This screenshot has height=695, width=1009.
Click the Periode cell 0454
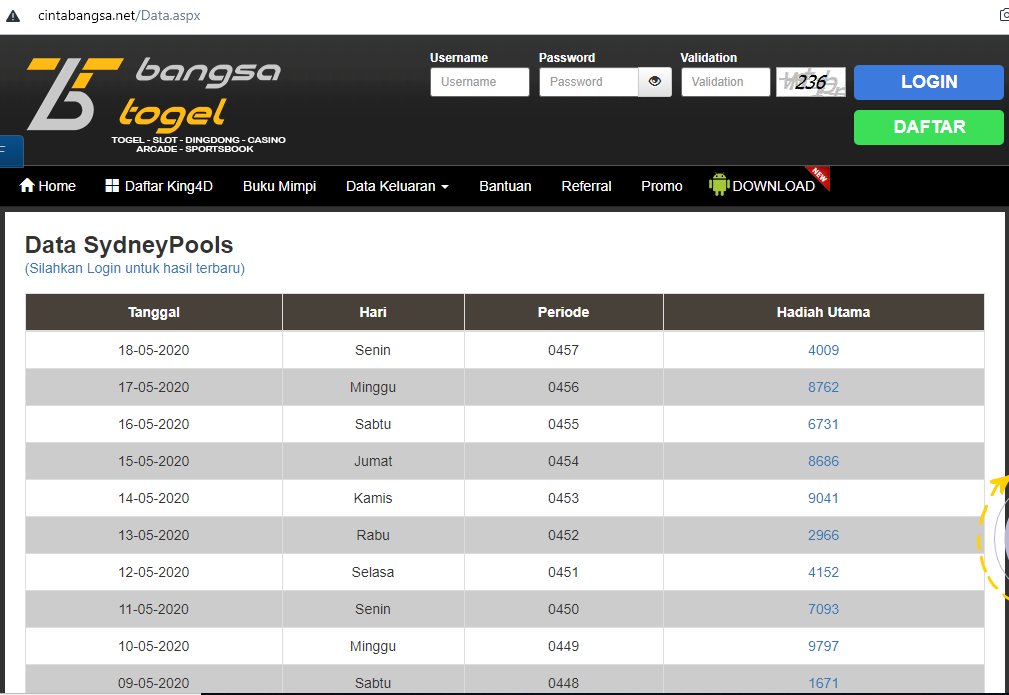pos(563,461)
